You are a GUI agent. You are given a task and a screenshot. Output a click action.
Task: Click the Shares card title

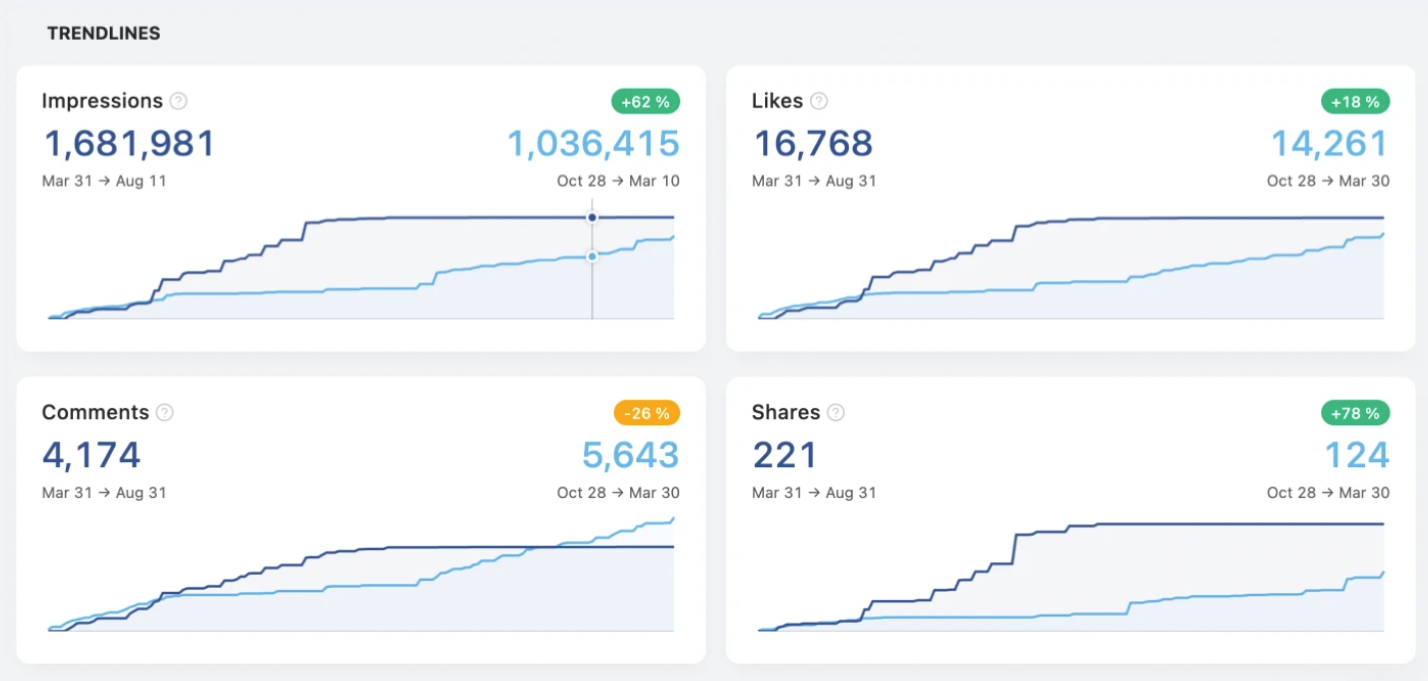[786, 413]
